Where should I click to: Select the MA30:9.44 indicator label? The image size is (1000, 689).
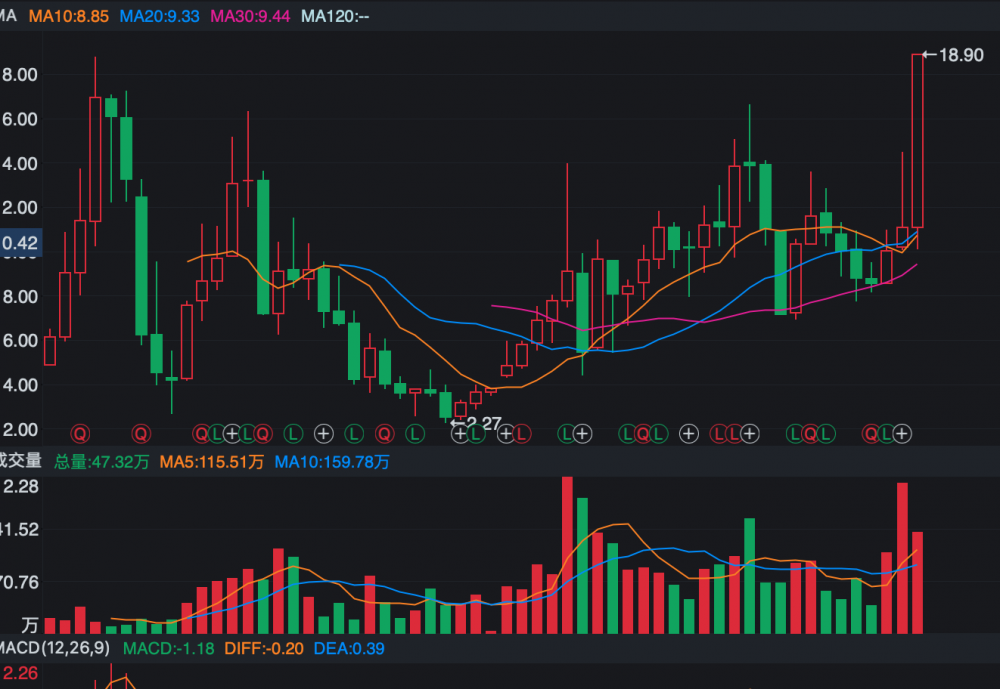point(250,17)
